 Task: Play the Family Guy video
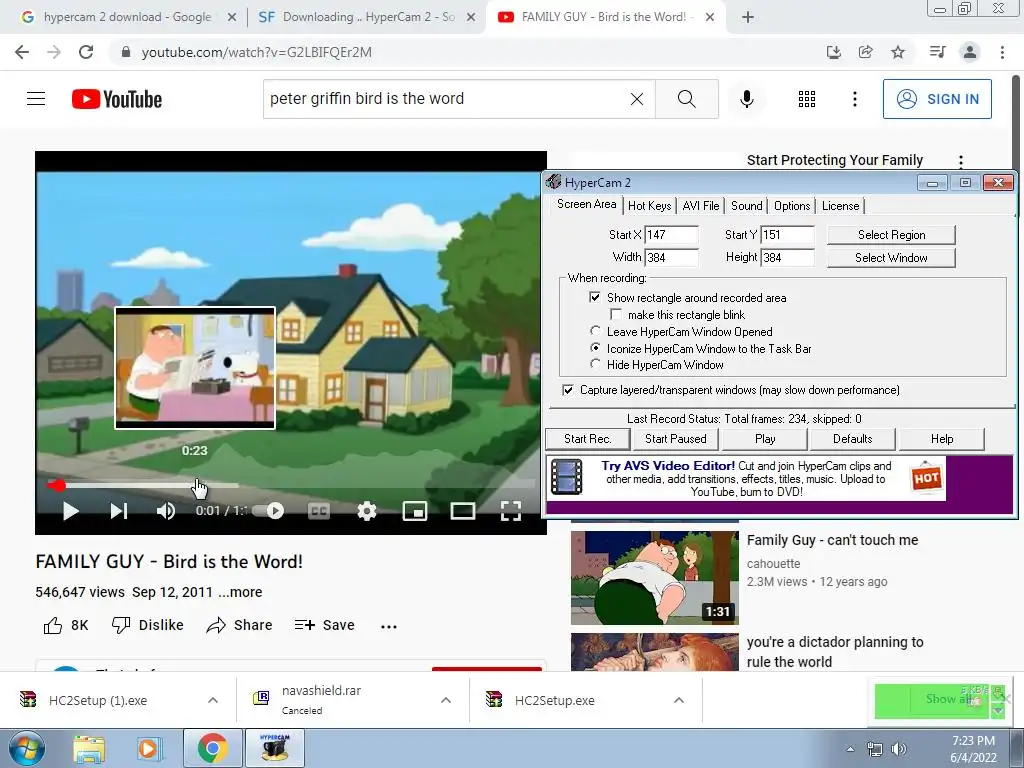(x=71, y=511)
